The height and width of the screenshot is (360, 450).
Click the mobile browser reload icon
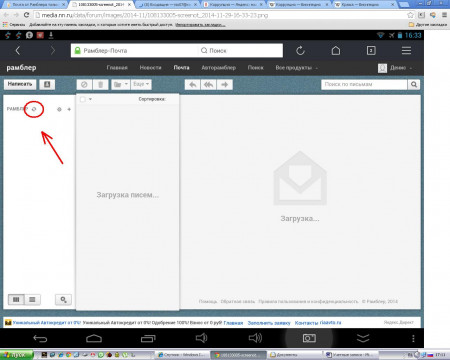tap(300, 51)
